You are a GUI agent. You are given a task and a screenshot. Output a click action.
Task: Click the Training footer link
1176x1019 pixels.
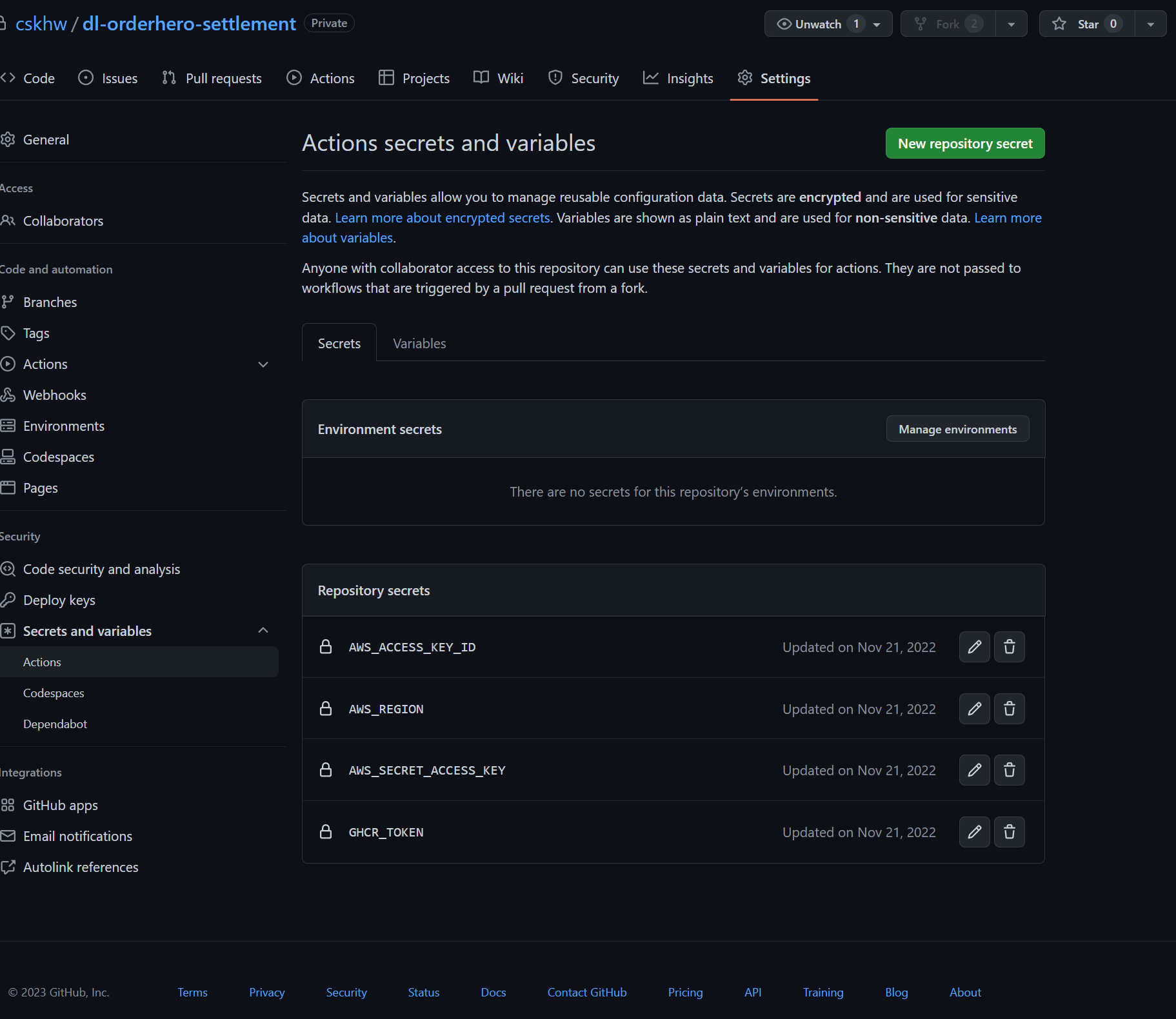[x=823, y=992]
